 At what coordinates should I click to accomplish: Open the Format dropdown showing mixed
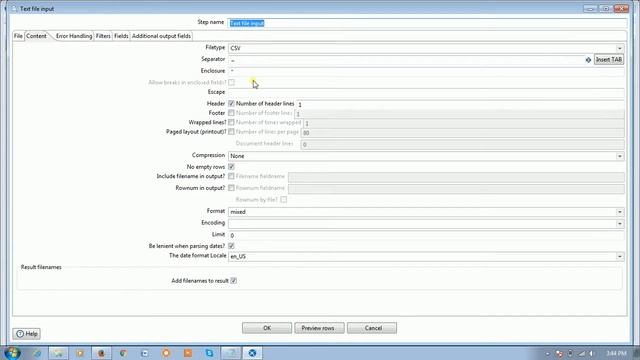(x=620, y=212)
